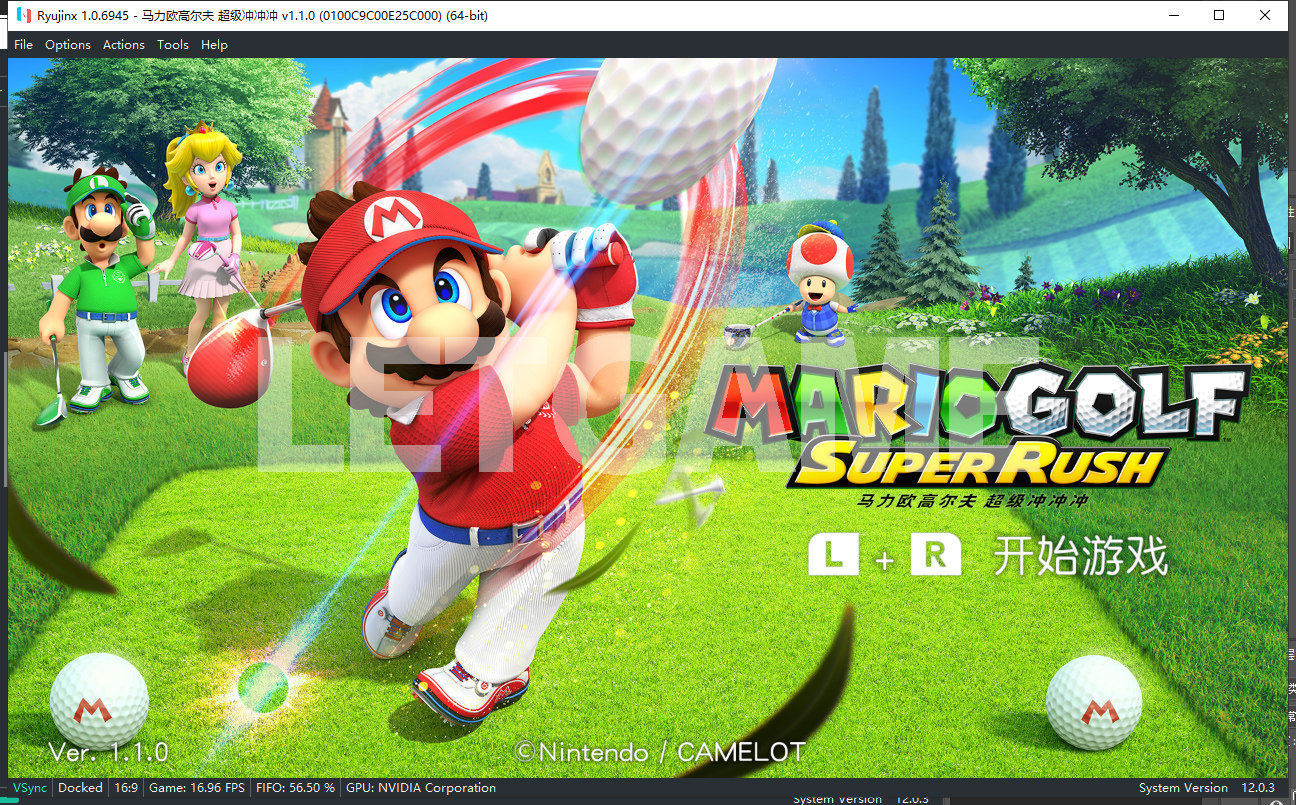Open the Actions menu
The width and height of the screenshot is (1296, 805).
point(123,44)
